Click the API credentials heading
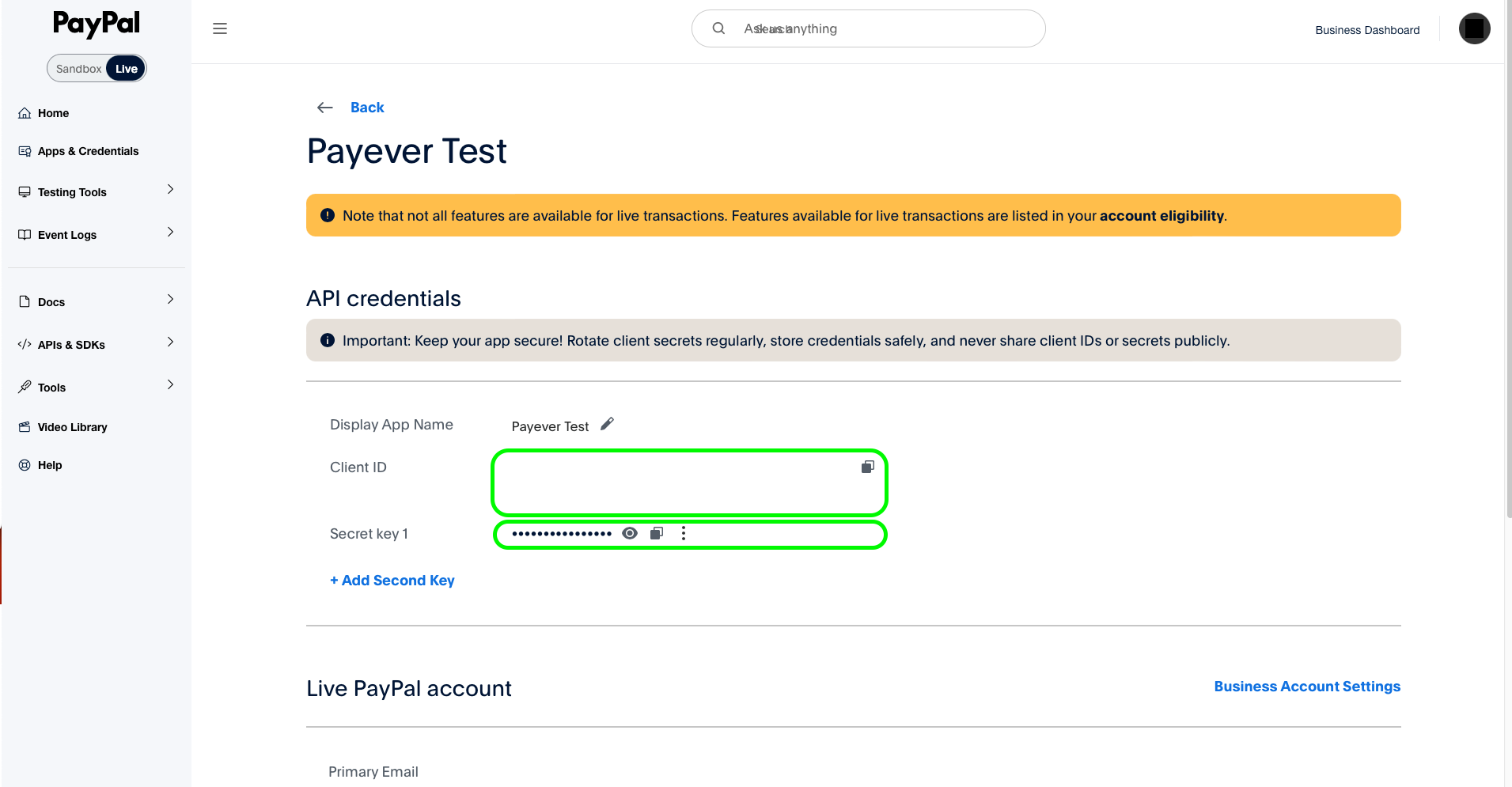1512x787 pixels. click(x=383, y=298)
